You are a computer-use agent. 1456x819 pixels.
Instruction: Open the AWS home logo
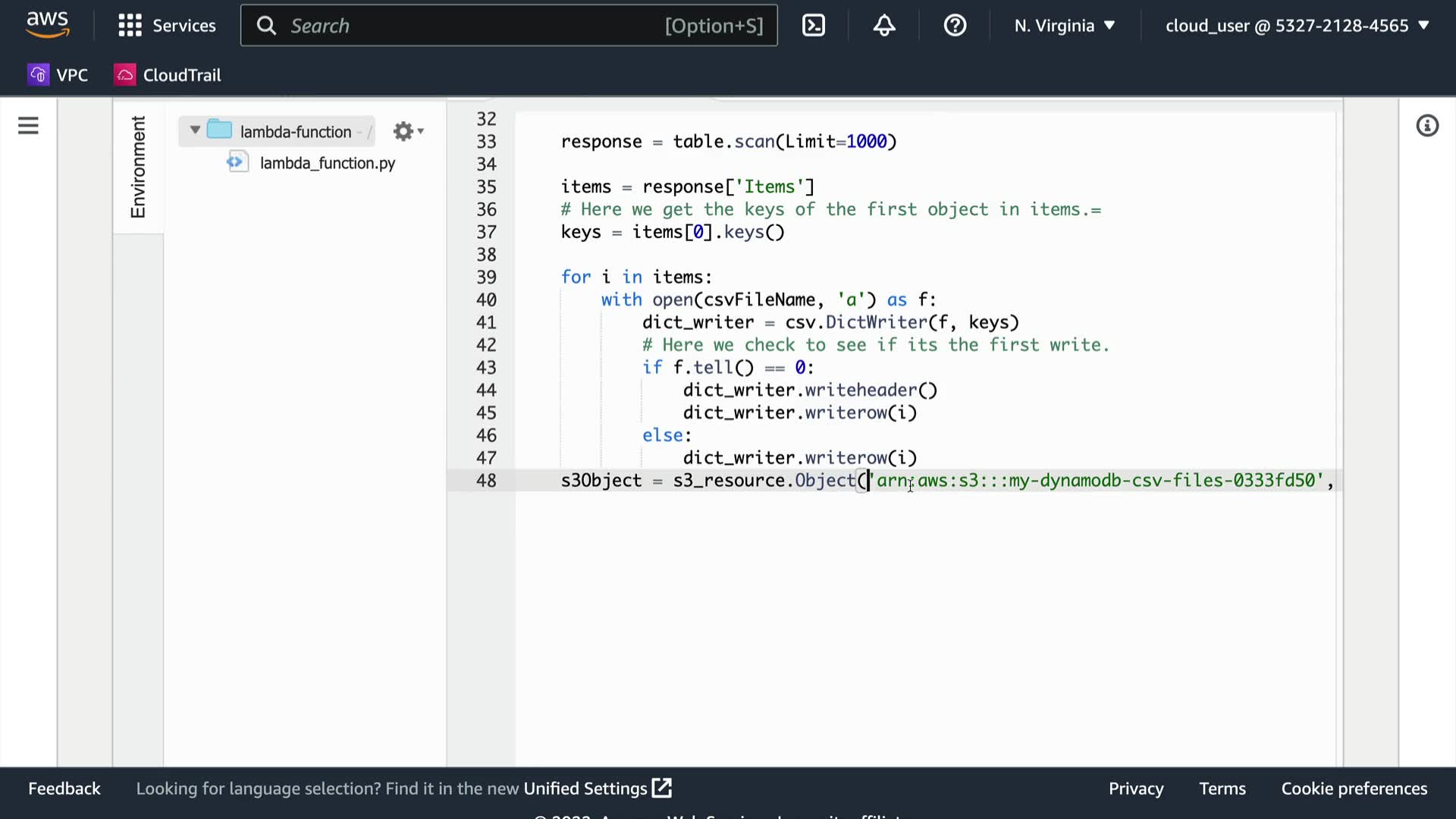pos(47,24)
